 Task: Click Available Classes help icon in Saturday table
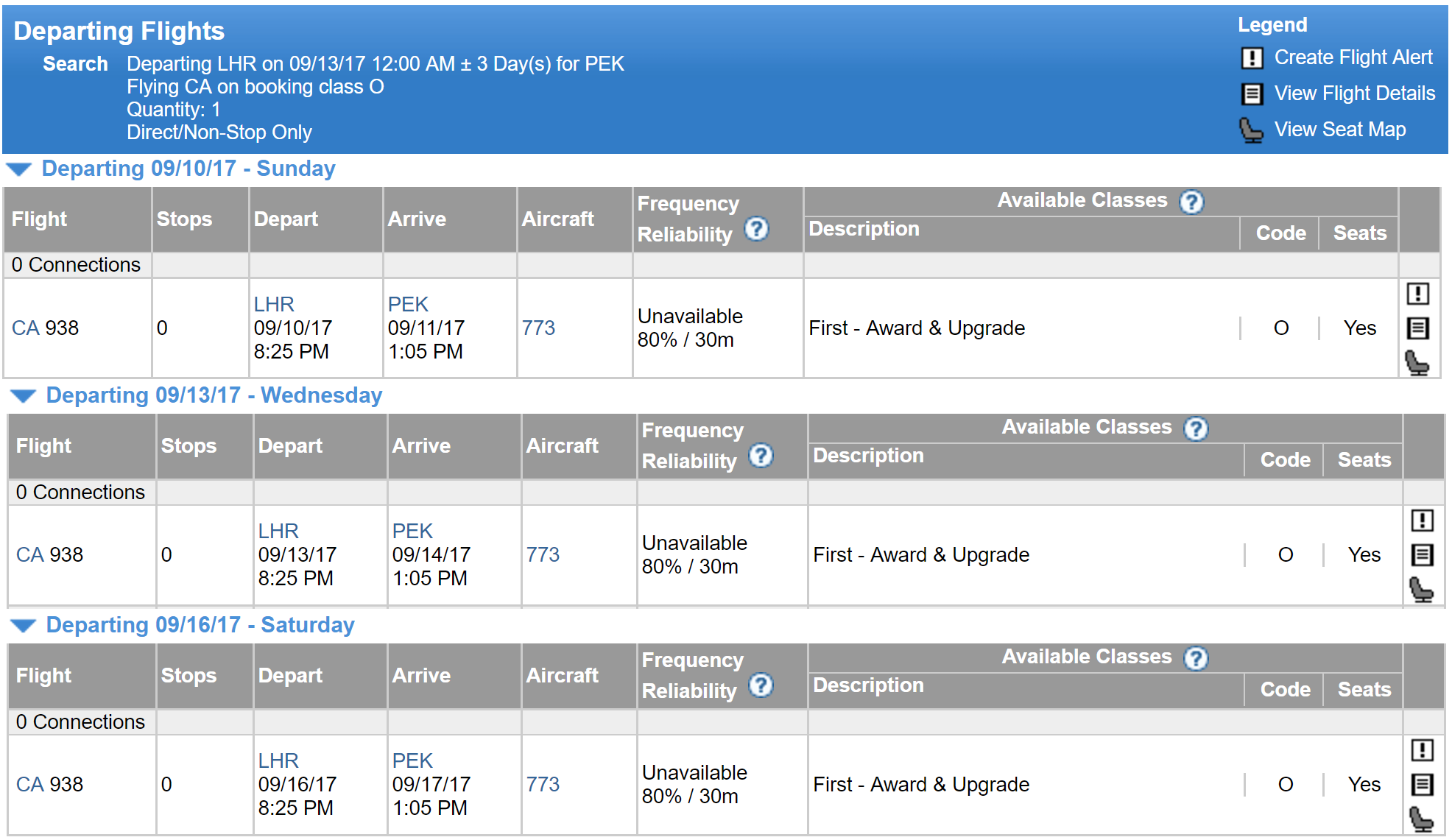[1196, 658]
